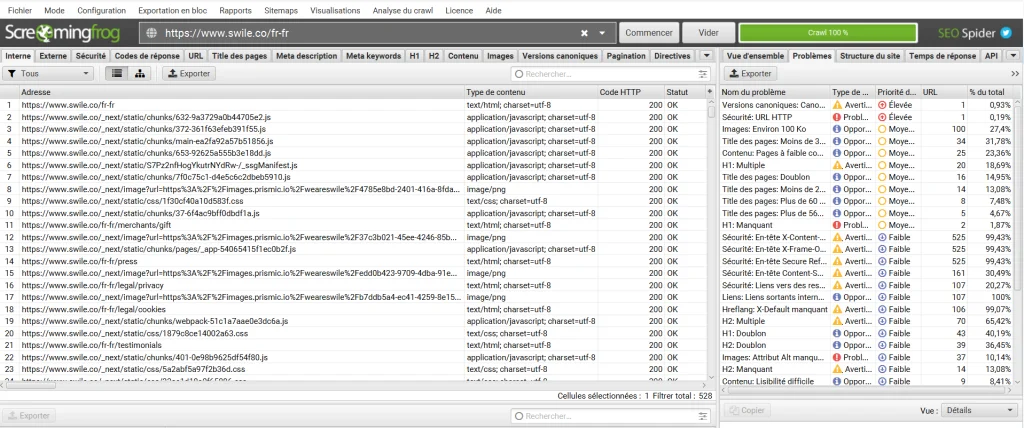Click Exporter in the Problèmes panel
This screenshot has width=1024, height=428.
(x=750, y=74)
